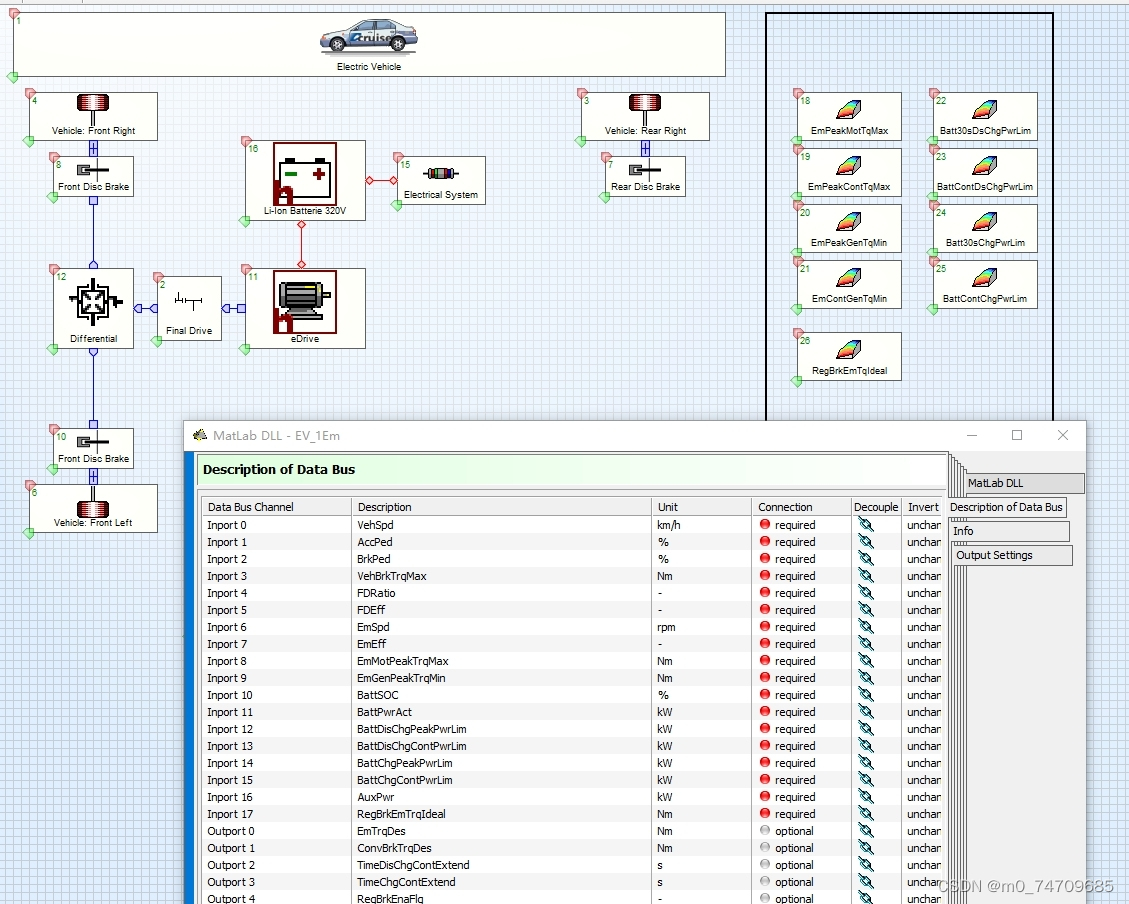Click the BattContDsChgPwrLim map icon
This screenshot has width=1129, height=904.
tap(984, 166)
